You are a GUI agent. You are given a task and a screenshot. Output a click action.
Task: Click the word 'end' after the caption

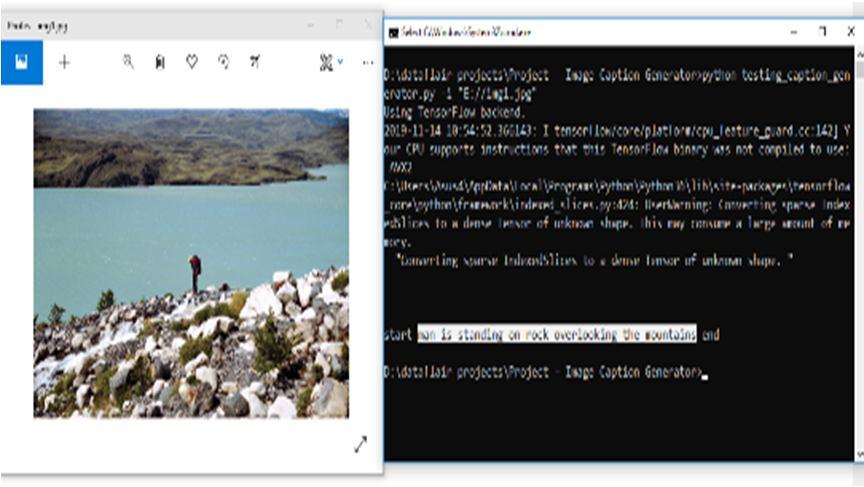coord(711,334)
